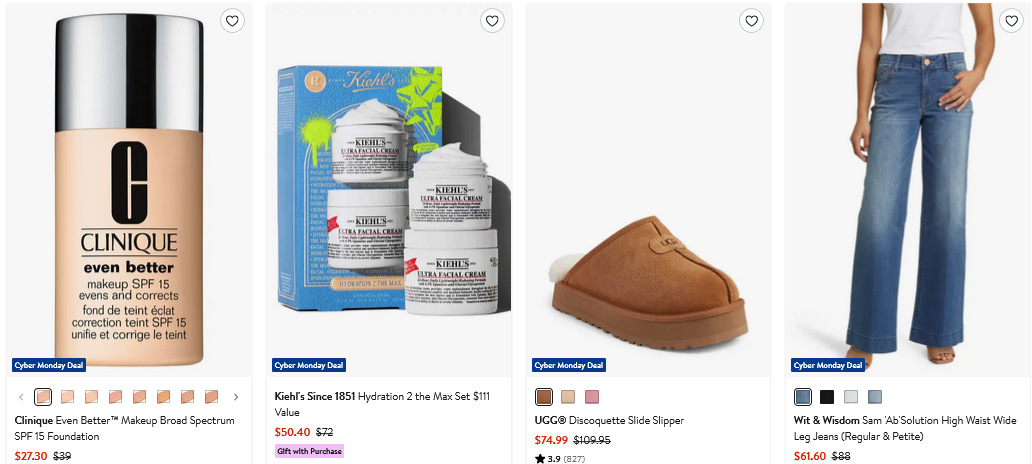Viewport: 1032px width, 464px height.
Task: Choose the beige UGG slipper color
Action: (x=568, y=397)
